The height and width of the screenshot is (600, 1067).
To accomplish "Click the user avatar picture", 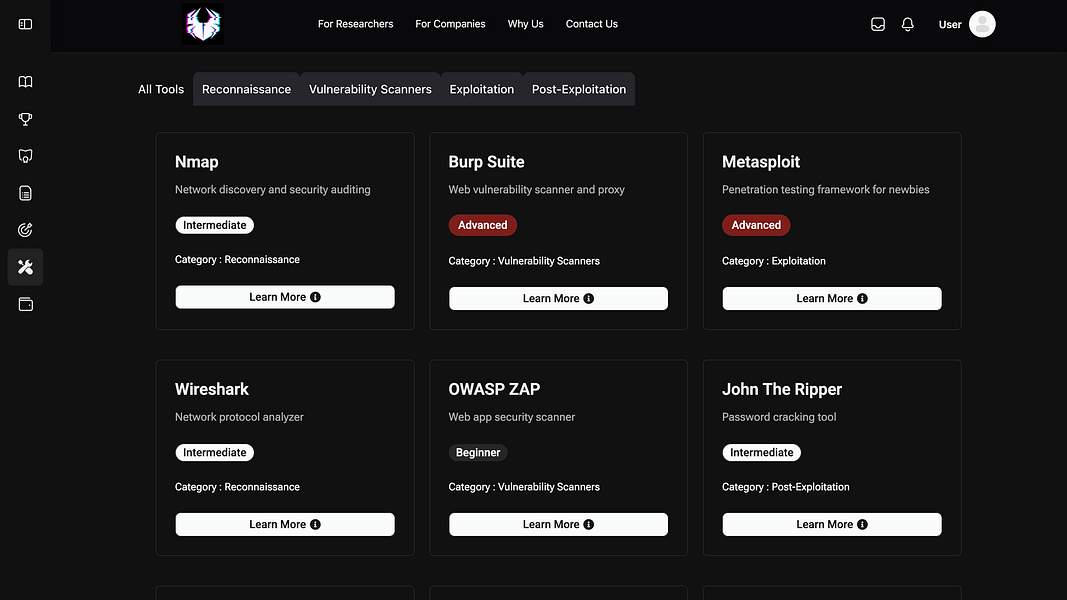I will (x=982, y=24).
